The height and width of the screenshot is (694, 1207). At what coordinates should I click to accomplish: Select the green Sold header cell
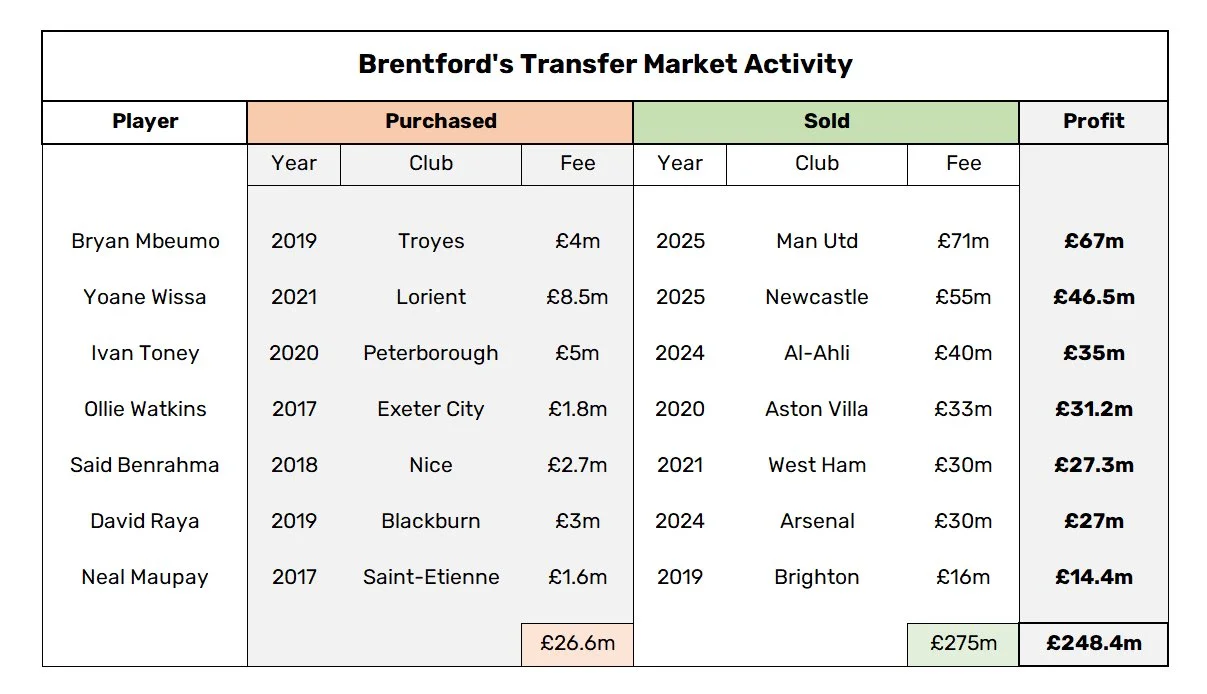[826, 122]
